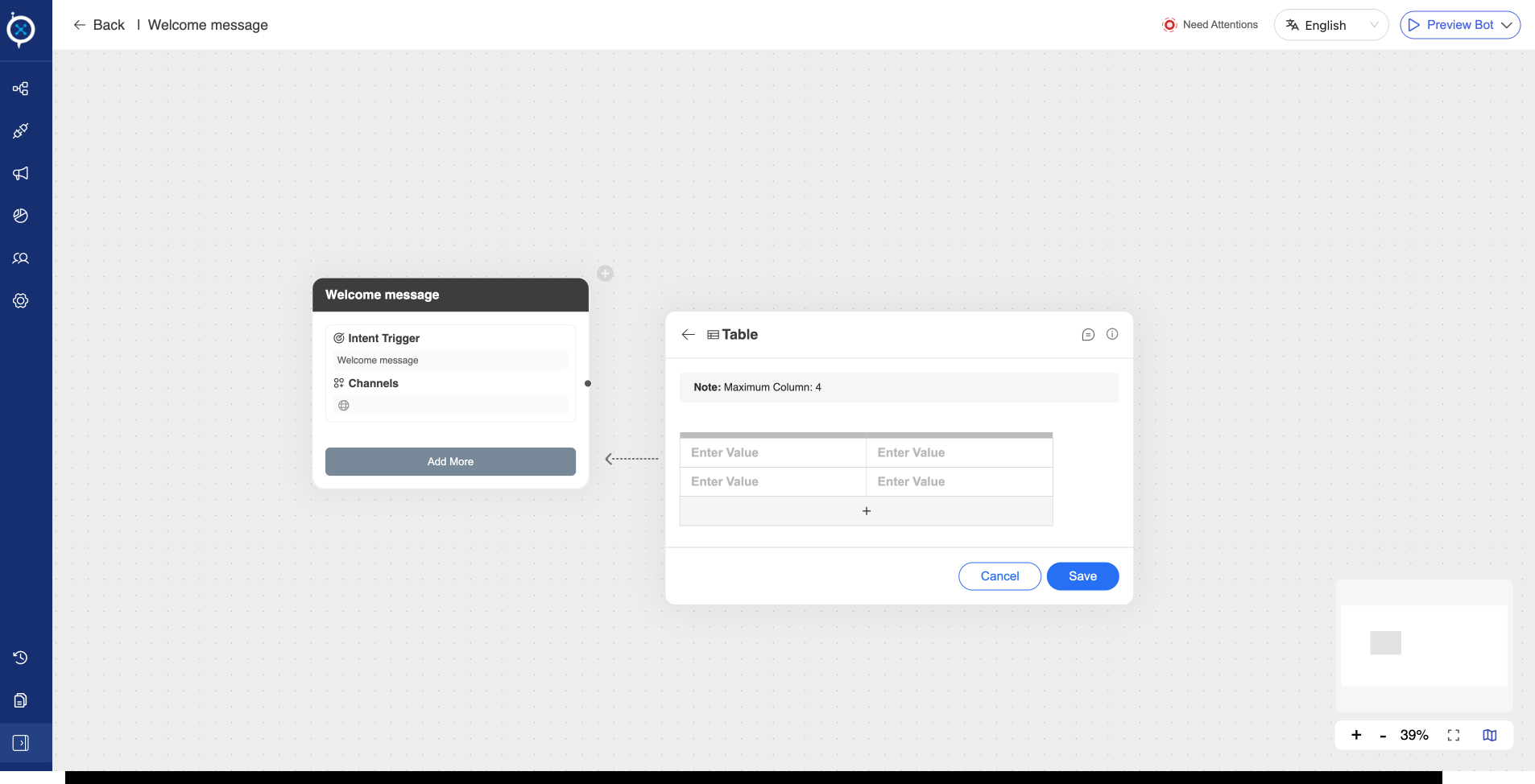Select the Welcome message node header
Image resolution: width=1535 pixels, height=784 pixels.
(450, 295)
